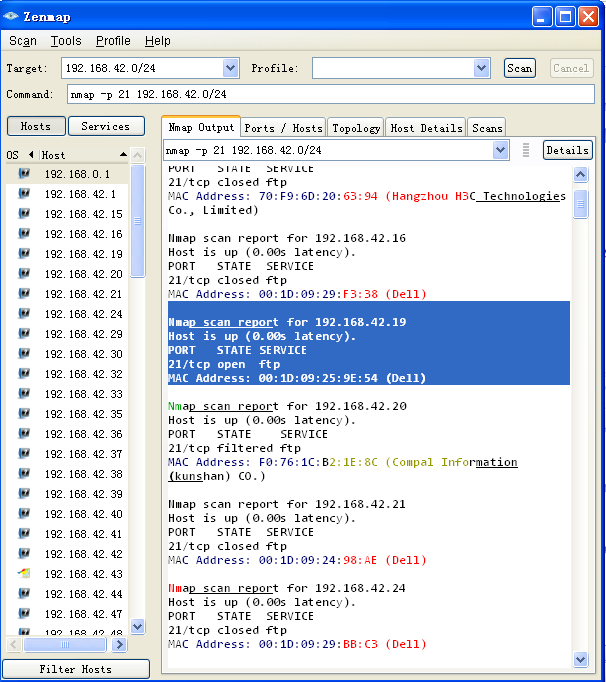The image size is (606, 682).
Task: Select the Nmap Output tab
Action: tap(201, 127)
